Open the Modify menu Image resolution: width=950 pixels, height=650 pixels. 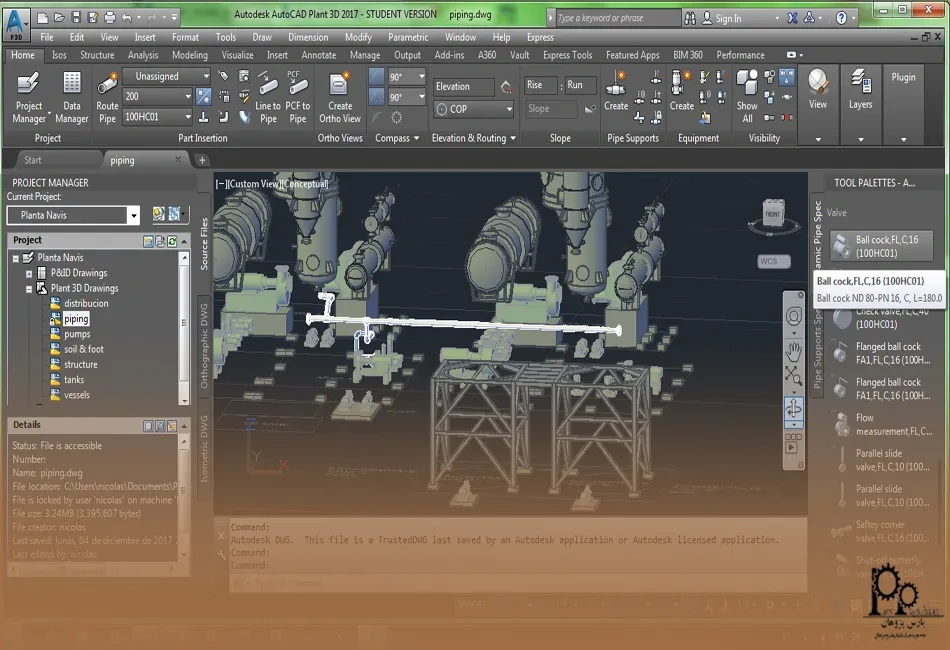[358, 37]
